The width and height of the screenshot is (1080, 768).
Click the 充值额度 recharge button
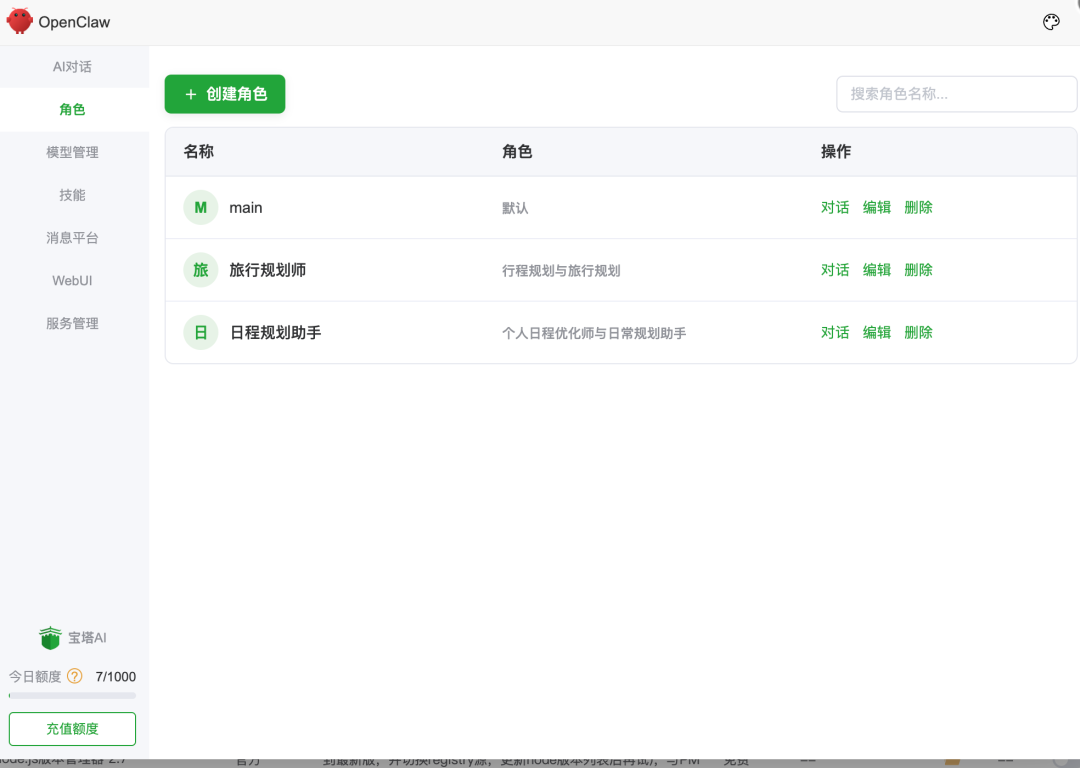tap(72, 728)
